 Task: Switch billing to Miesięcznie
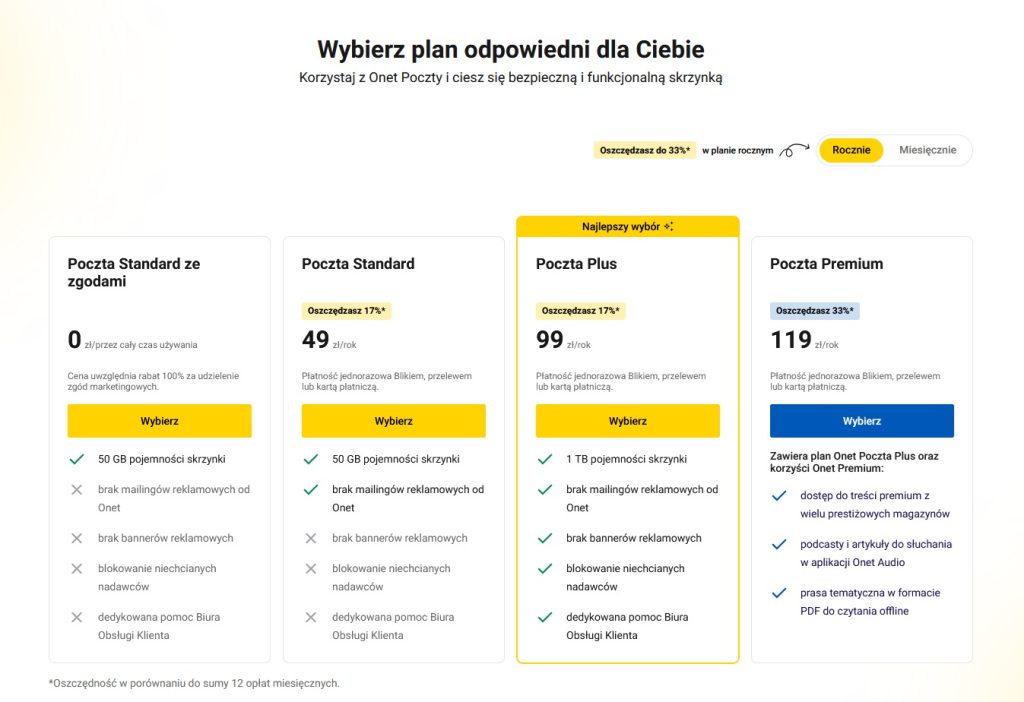(x=927, y=150)
